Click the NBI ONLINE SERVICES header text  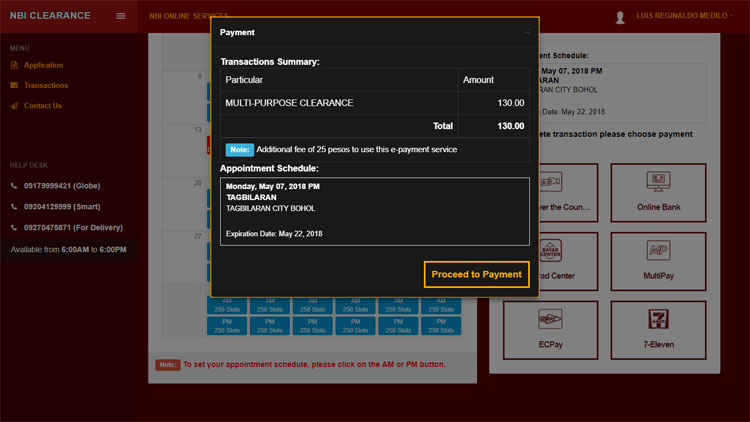click(188, 16)
